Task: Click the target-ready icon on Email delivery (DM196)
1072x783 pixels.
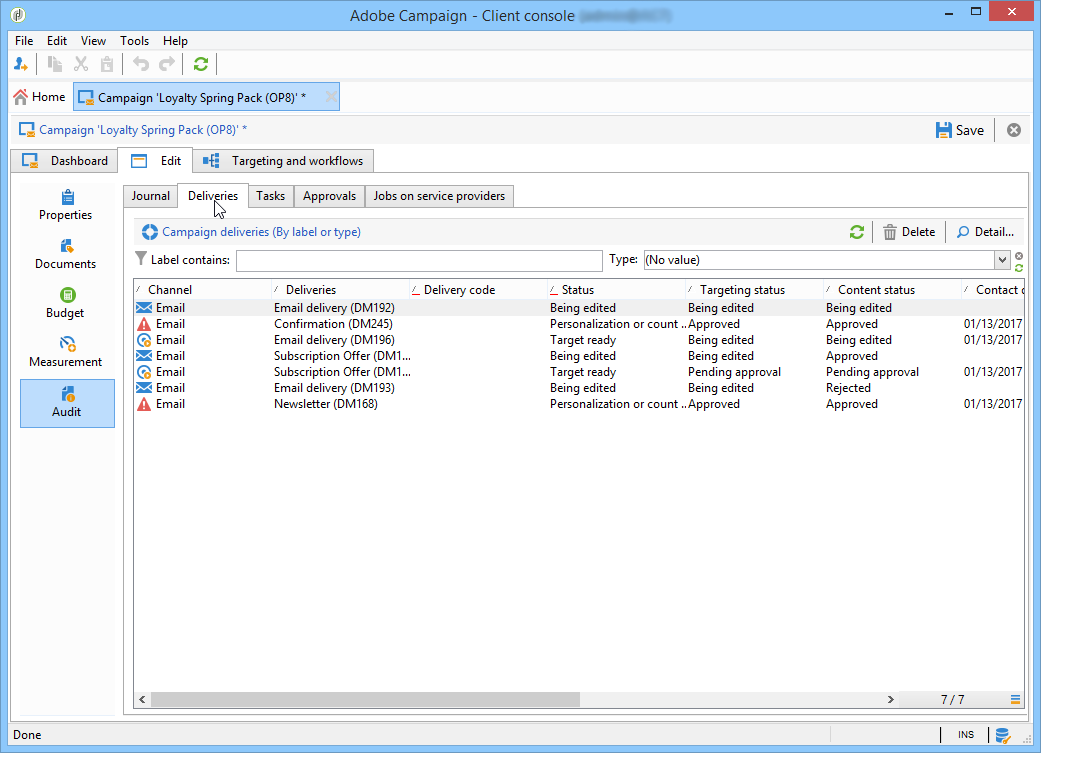Action: [x=144, y=340]
